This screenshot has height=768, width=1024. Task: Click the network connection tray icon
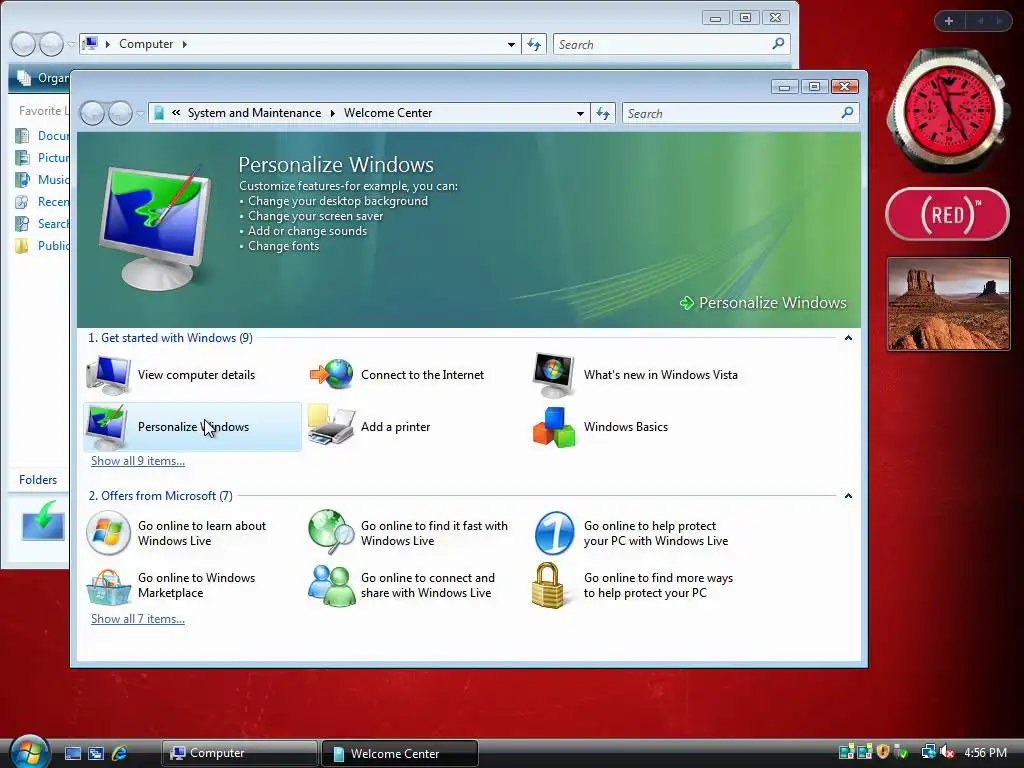[928, 752]
